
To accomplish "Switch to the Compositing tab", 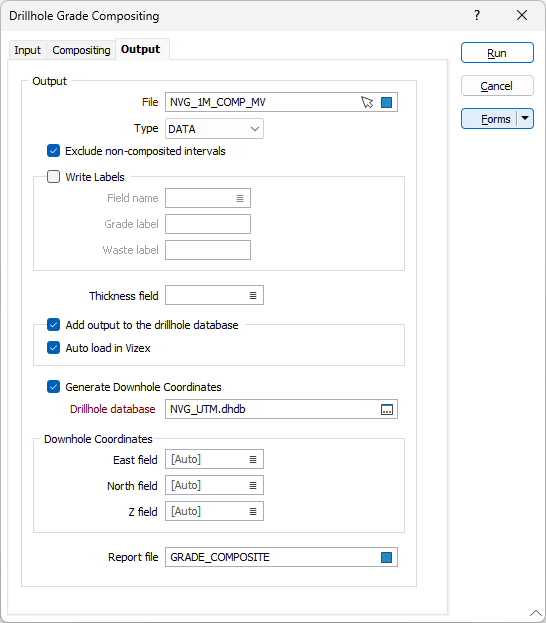I will [81, 50].
